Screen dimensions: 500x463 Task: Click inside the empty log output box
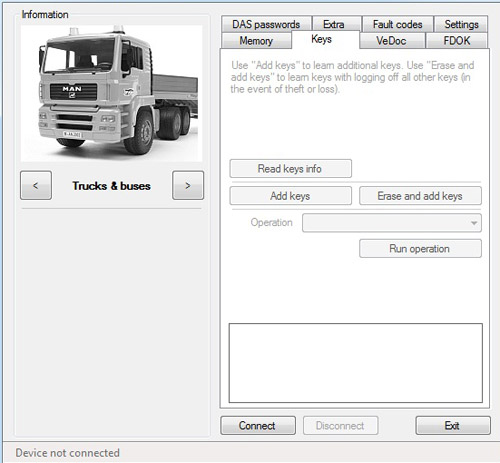point(356,363)
